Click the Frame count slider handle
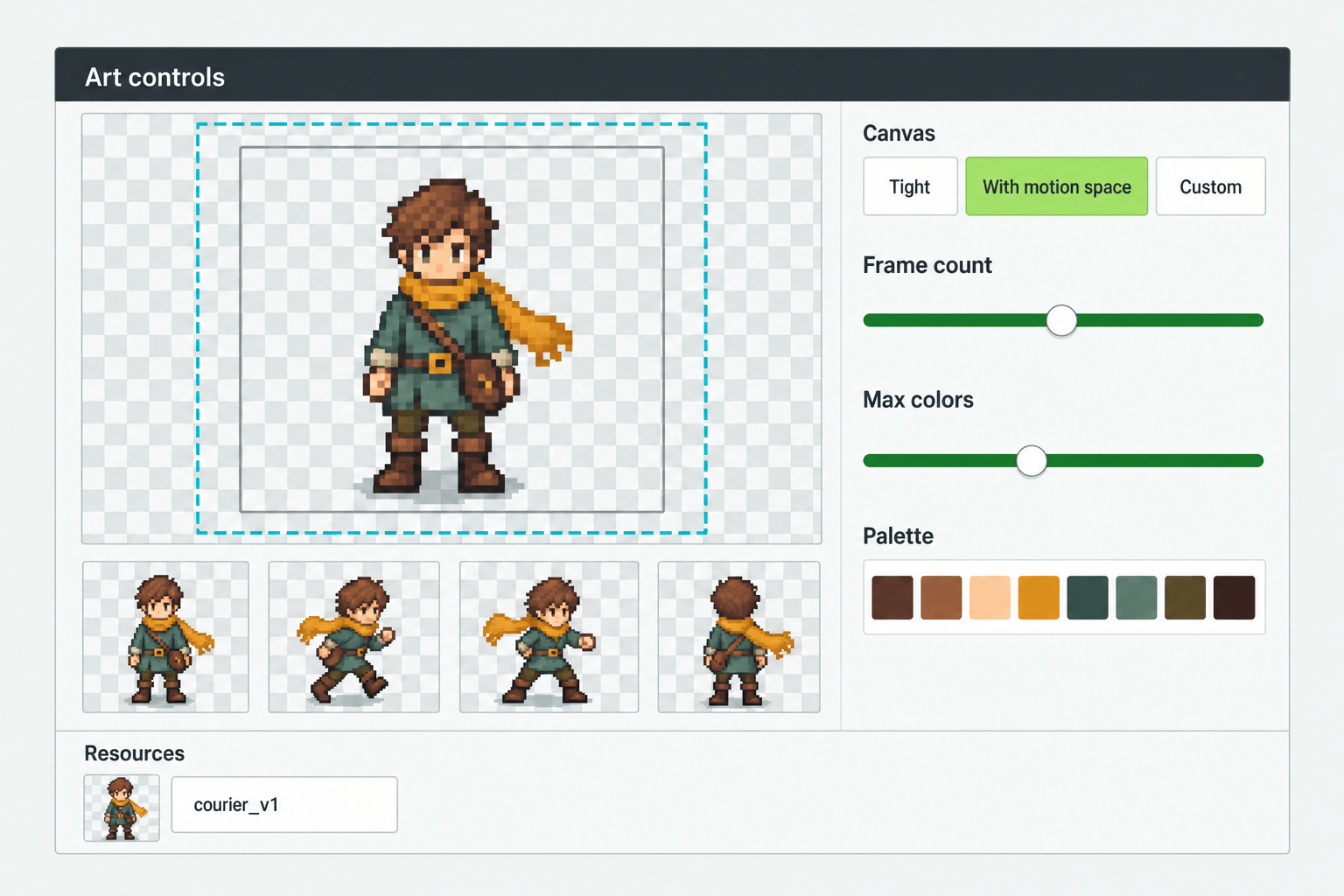 click(x=1061, y=320)
